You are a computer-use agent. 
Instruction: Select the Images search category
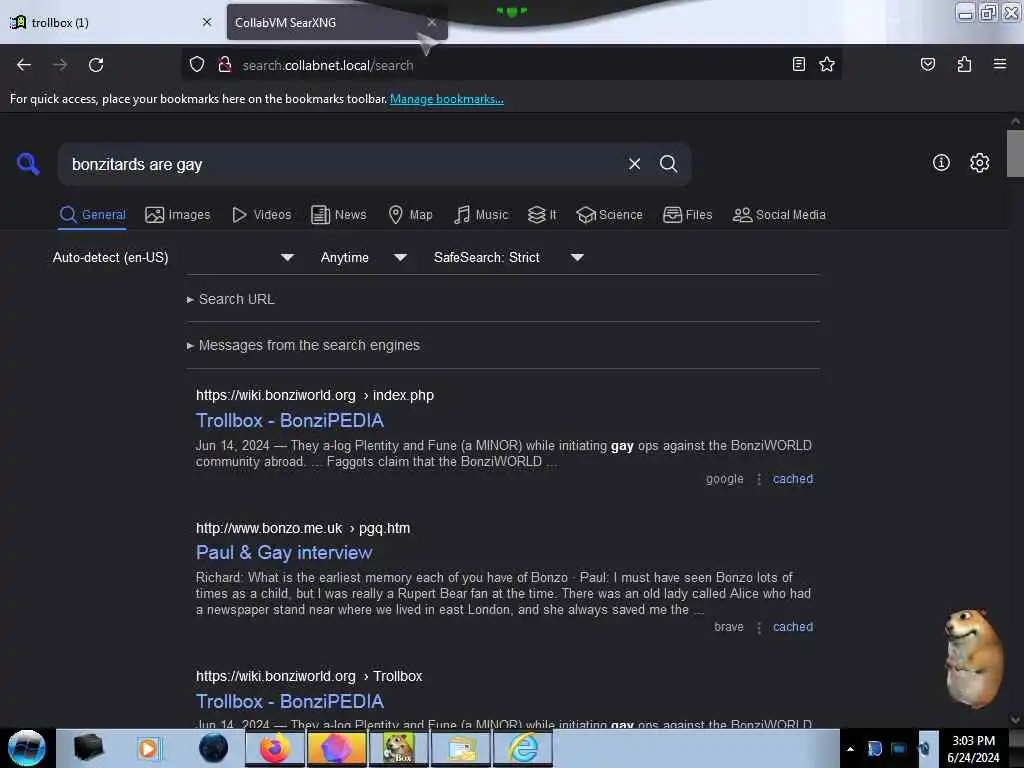point(178,215)
